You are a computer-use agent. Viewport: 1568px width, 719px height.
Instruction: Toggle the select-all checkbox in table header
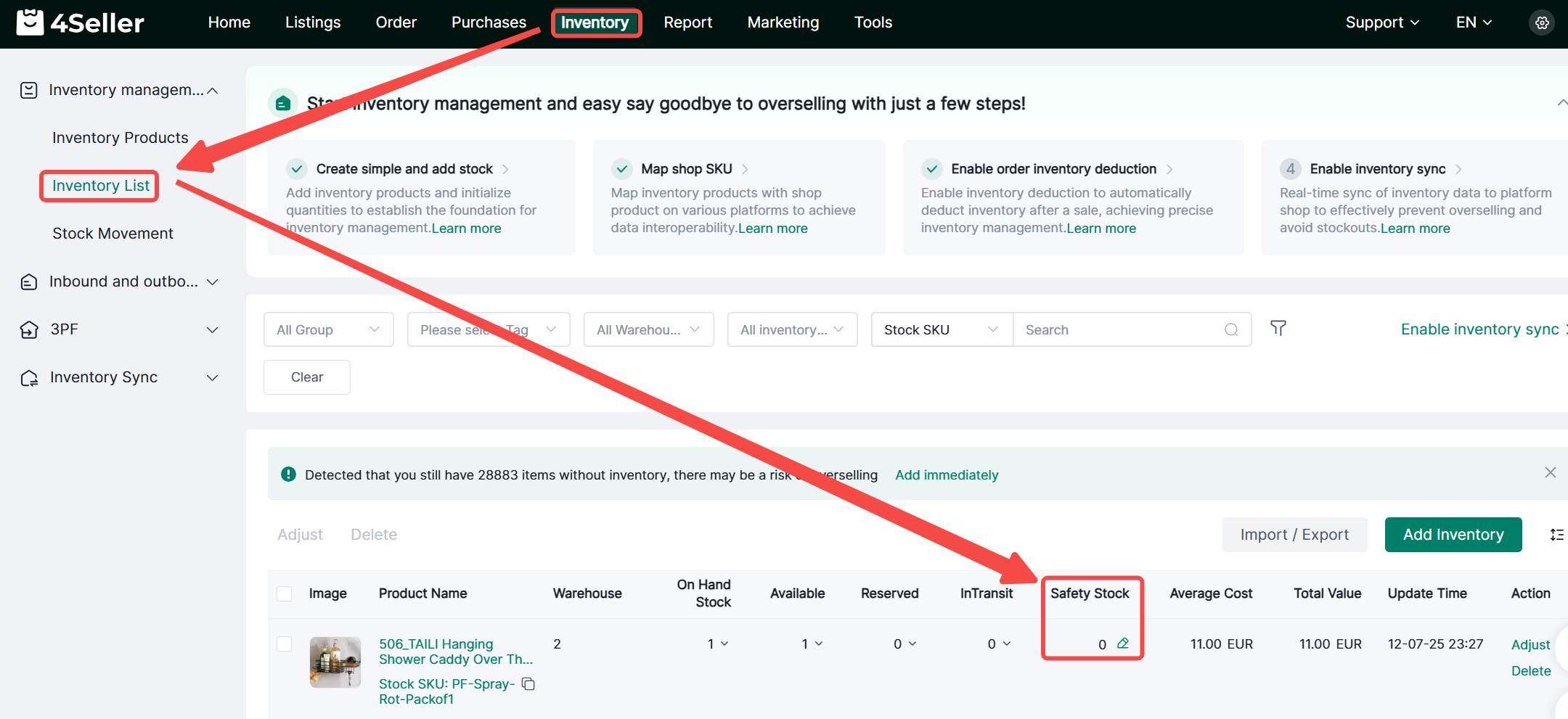pos(285,593)
